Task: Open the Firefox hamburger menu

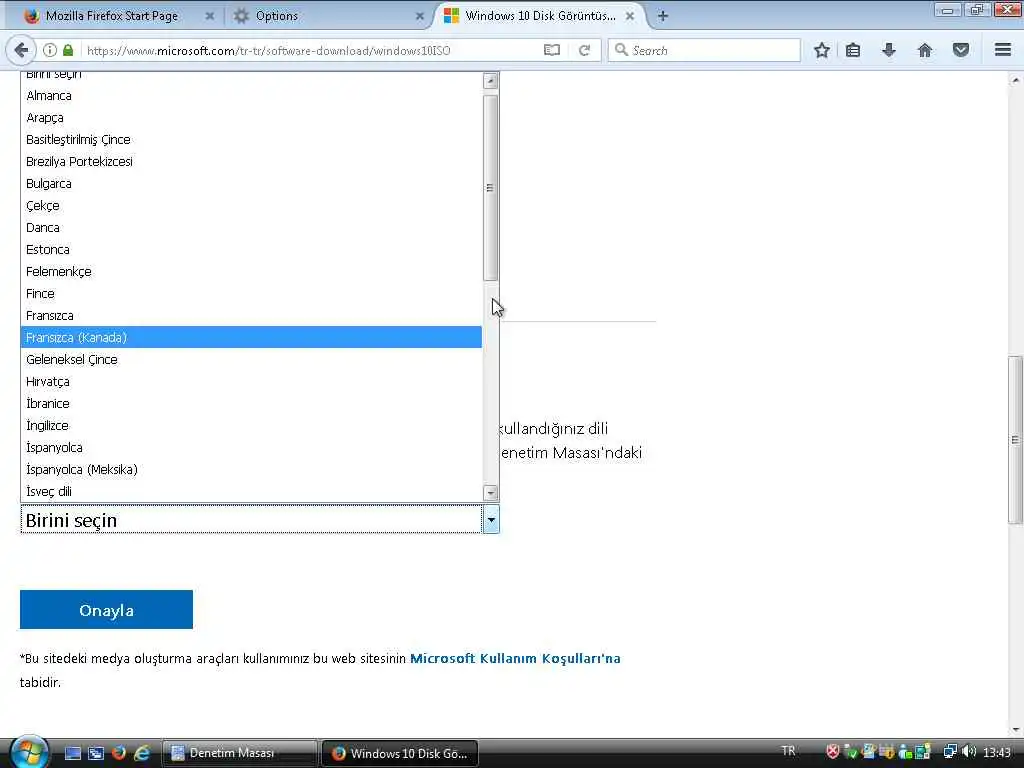Action: (x=1003, y=50)
